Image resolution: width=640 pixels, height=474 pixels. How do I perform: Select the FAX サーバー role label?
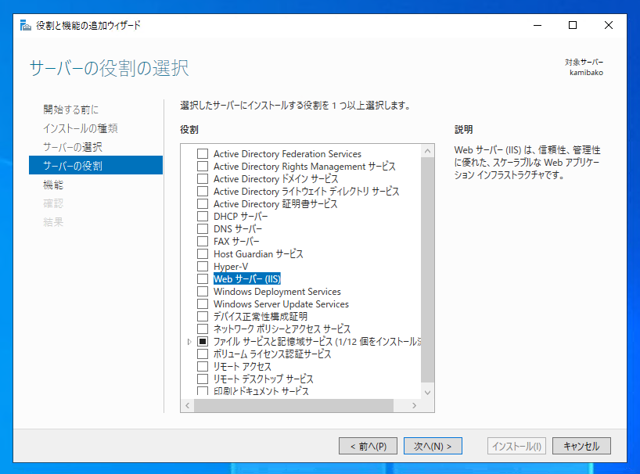(x=236, y=241)
